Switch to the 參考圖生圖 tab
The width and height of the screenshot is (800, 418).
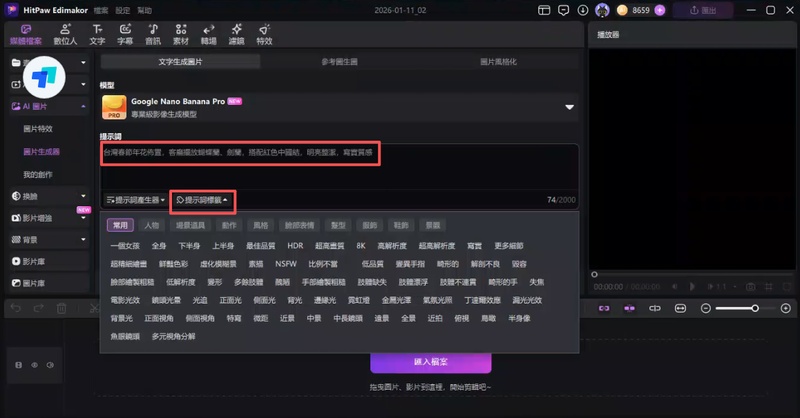coord(339,62)
